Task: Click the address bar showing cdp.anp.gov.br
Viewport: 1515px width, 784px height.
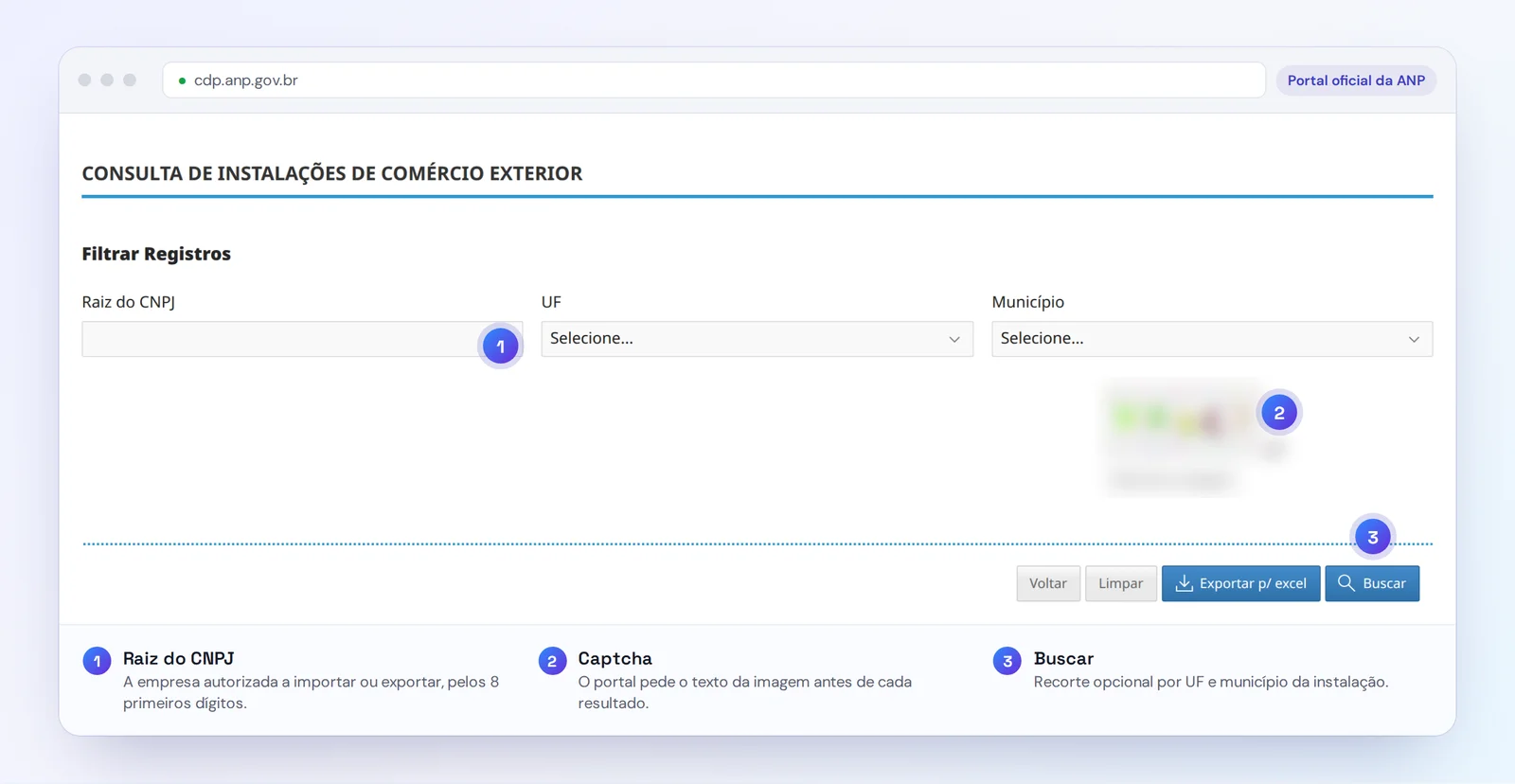Action: click(x=714, y=80)
